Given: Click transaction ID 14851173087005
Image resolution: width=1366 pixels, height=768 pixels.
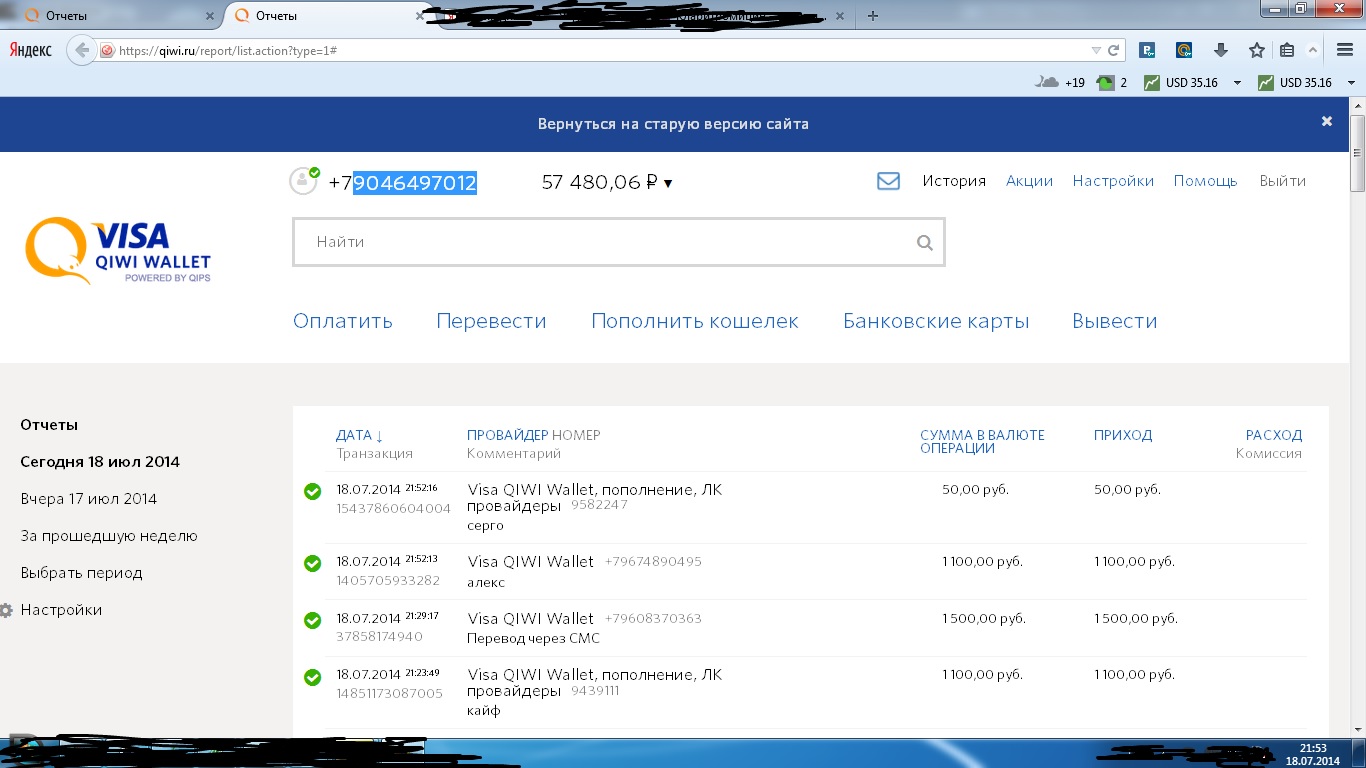Looking at the screenshot, I should pos(389,693).
